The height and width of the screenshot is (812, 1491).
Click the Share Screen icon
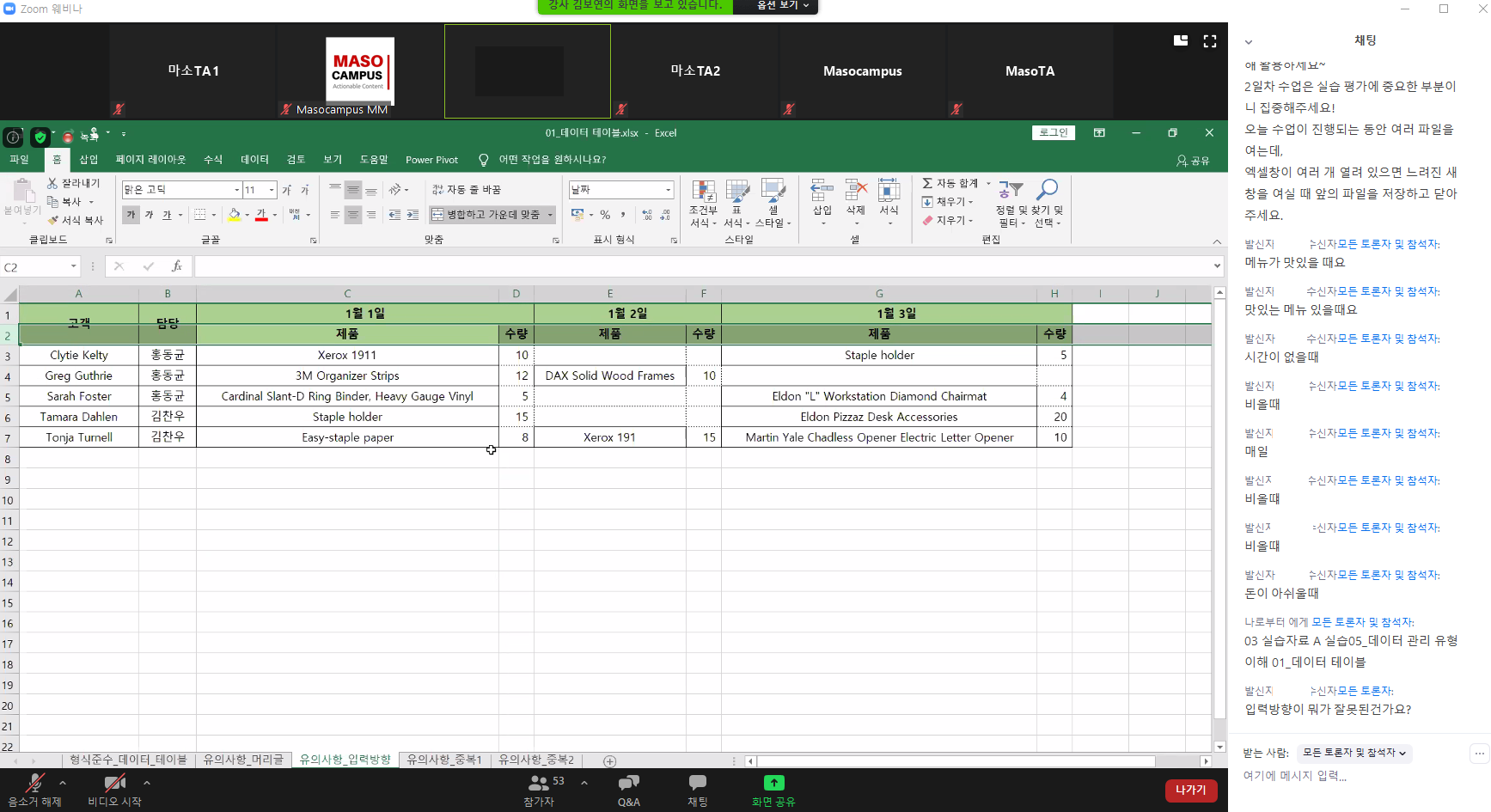(773, 783)
